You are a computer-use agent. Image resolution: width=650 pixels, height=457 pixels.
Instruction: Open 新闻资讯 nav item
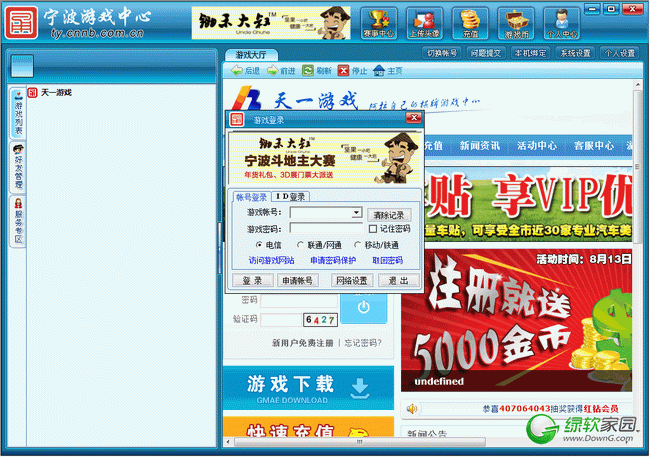[479, 146]
